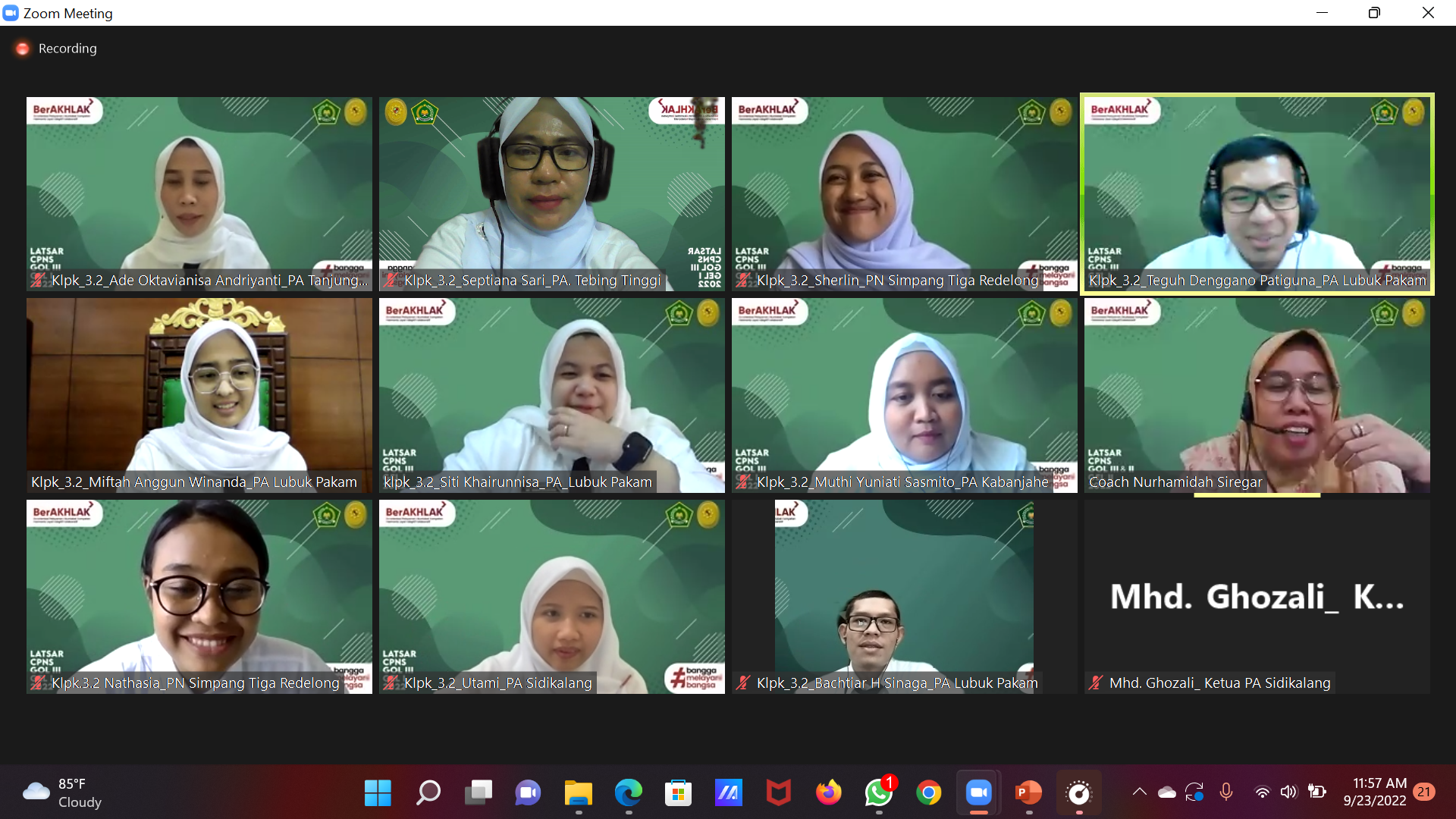Image resolution: width=1456 pixels, height=819 pixels.
Task: Select Coach Nurhamidah Siregar video tile
Action: 1257,394
